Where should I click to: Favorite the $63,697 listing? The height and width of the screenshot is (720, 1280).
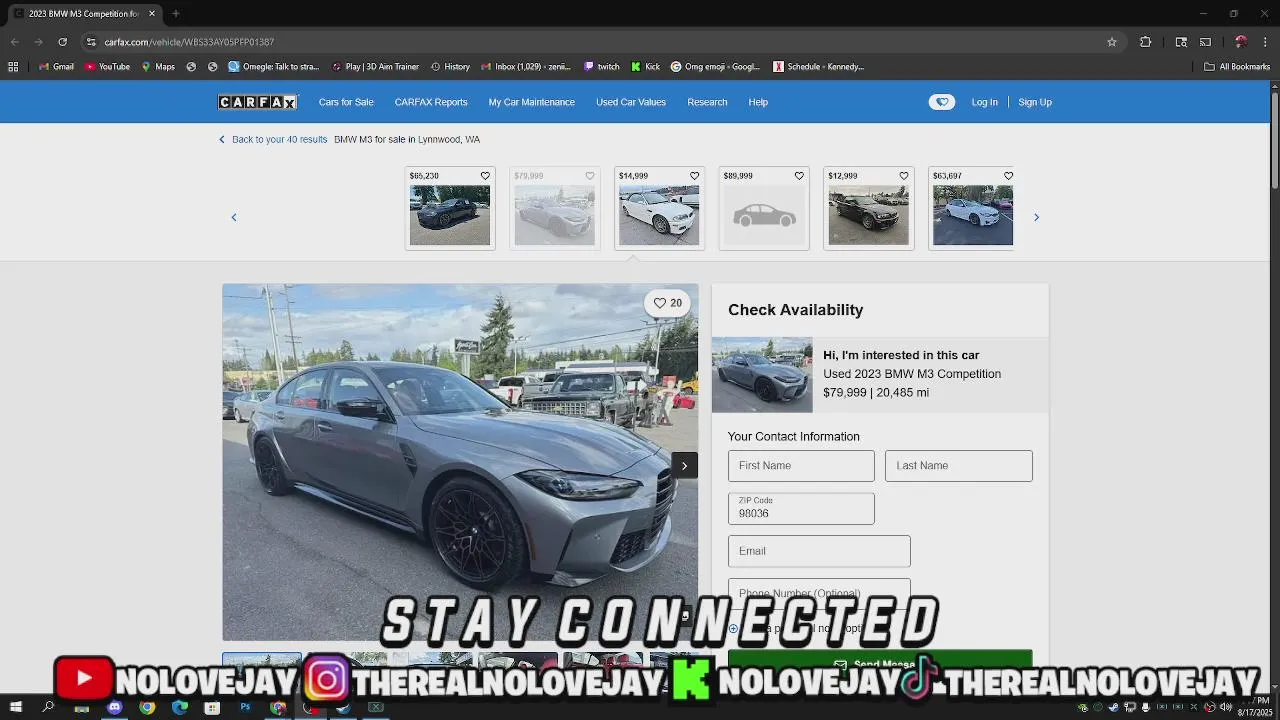click(1008, 176)
